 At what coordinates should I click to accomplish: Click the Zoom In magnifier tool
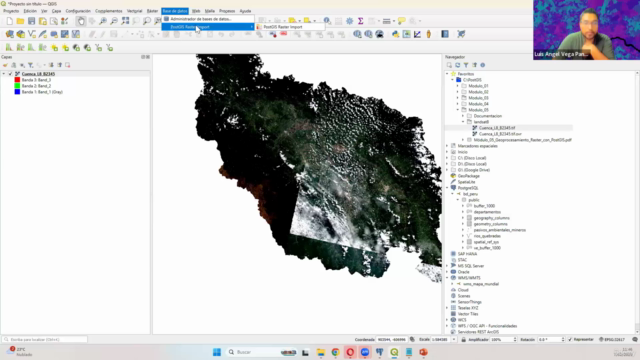coord(103,21)
